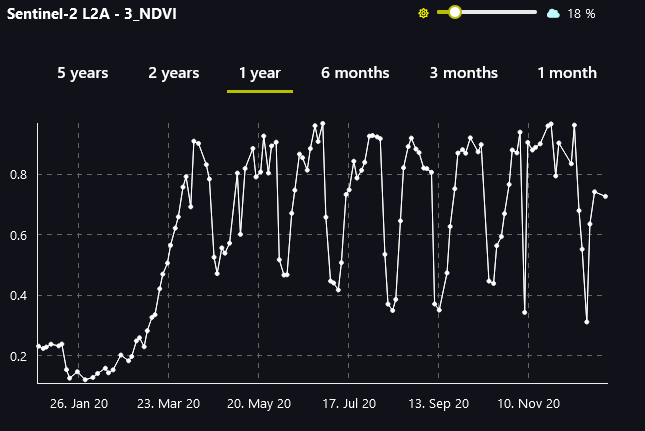Viewport: 645px width, 431px height.
Task: Click the cloud coverage slider handle
Action: pos(455,12)
